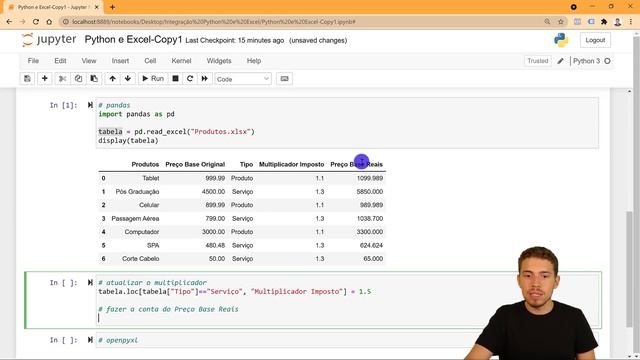Image resolution: width=640 pixels, height=360 pixels.
Task: Go forward in browser
Action: pos(22,22)
